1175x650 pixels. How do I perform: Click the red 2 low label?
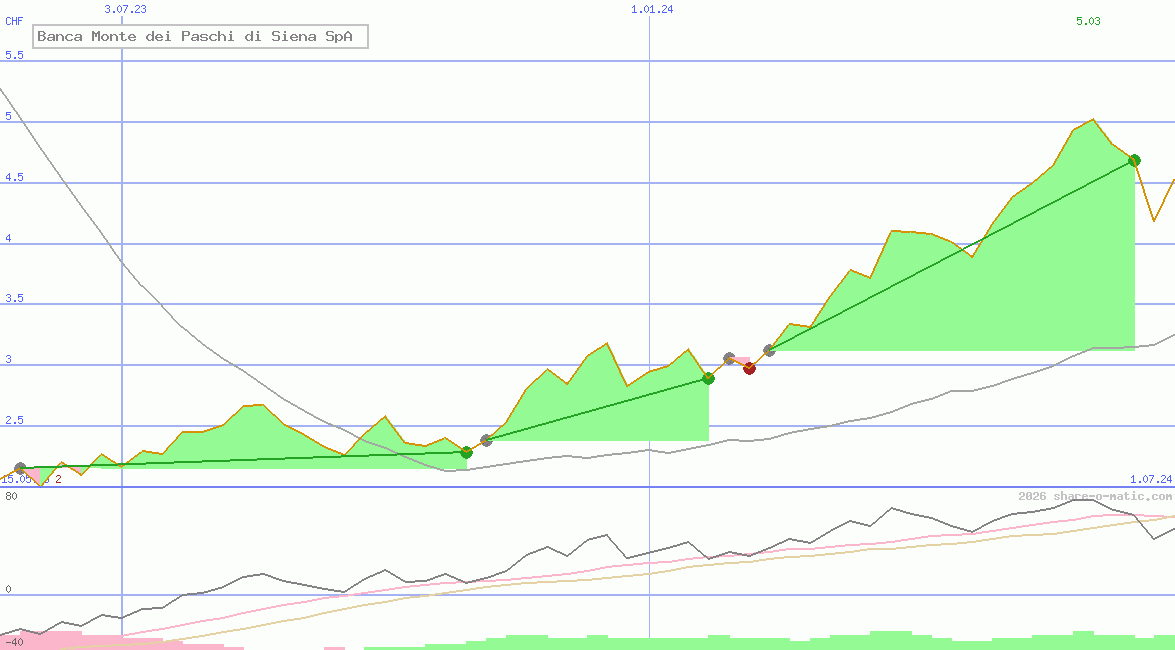click(x=58, y=479)
